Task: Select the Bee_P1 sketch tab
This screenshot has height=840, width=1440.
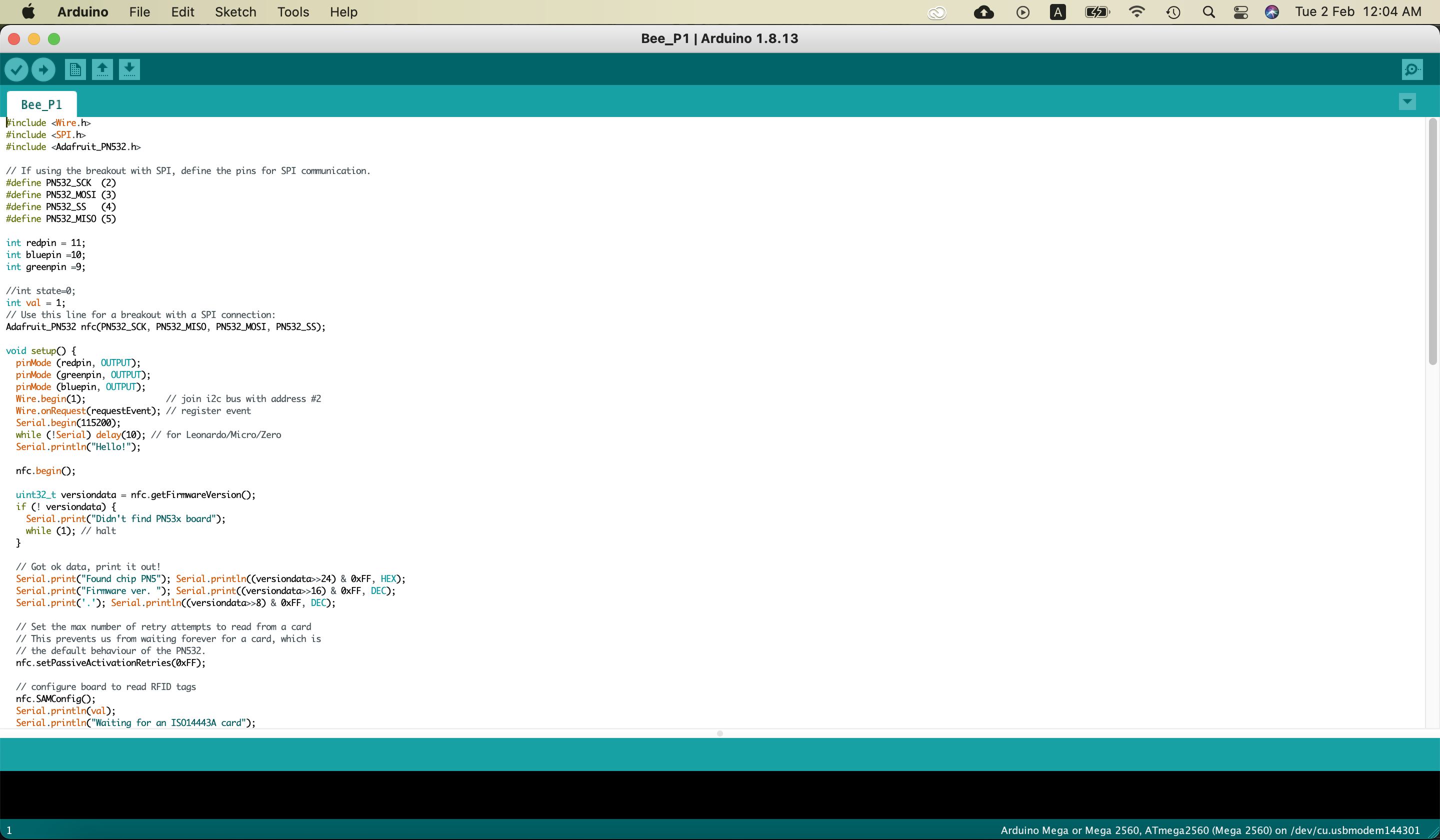Action: point(41,104)
